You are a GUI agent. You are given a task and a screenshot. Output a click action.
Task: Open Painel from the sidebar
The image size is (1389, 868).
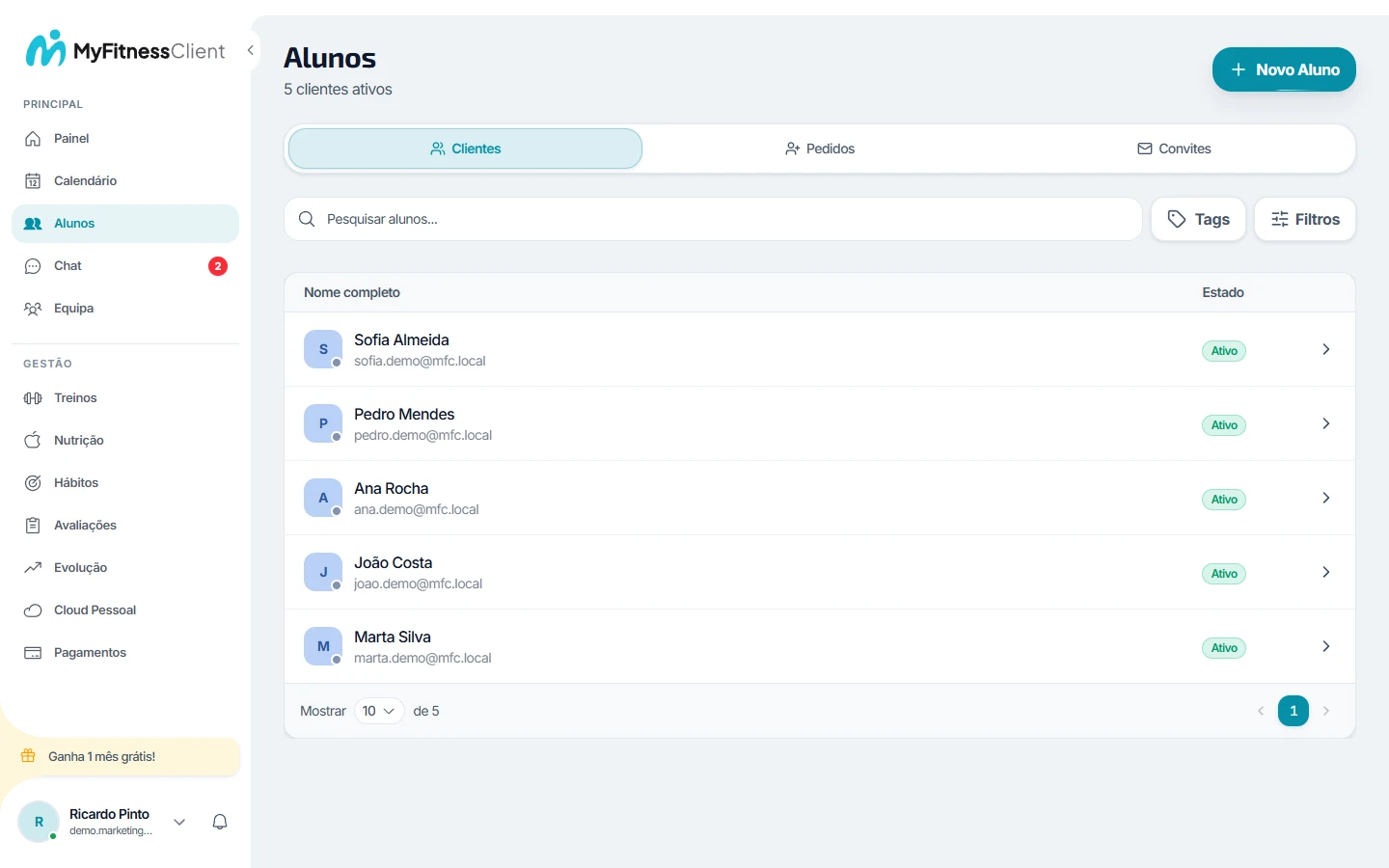[125, 139]
